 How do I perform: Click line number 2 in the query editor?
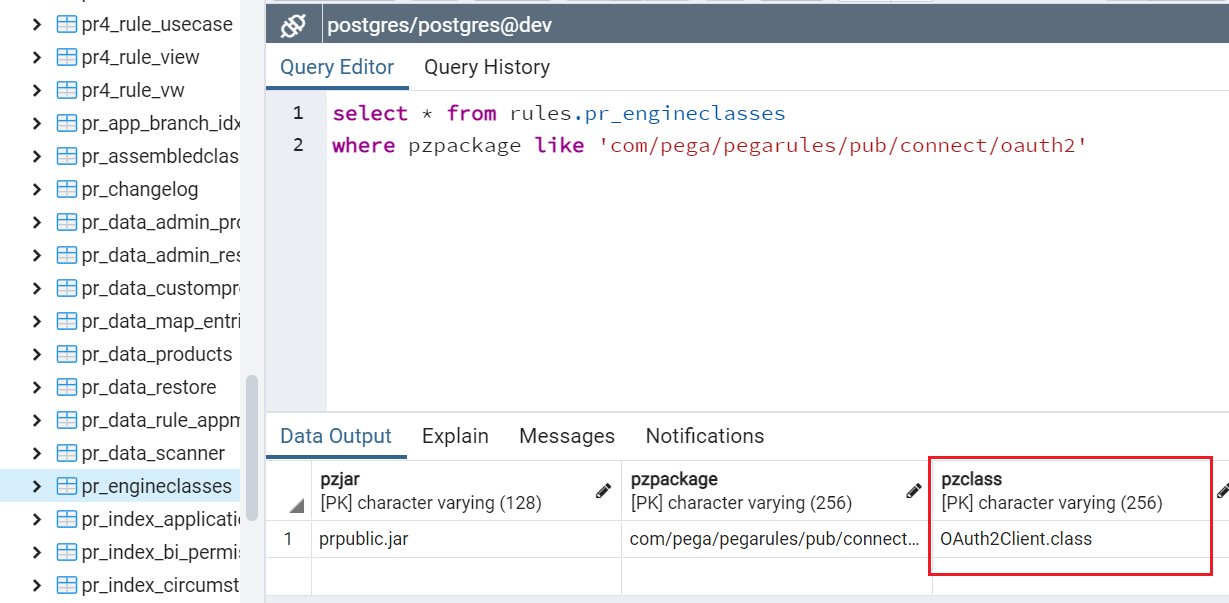pyautogui.click(x=297, y=145)
